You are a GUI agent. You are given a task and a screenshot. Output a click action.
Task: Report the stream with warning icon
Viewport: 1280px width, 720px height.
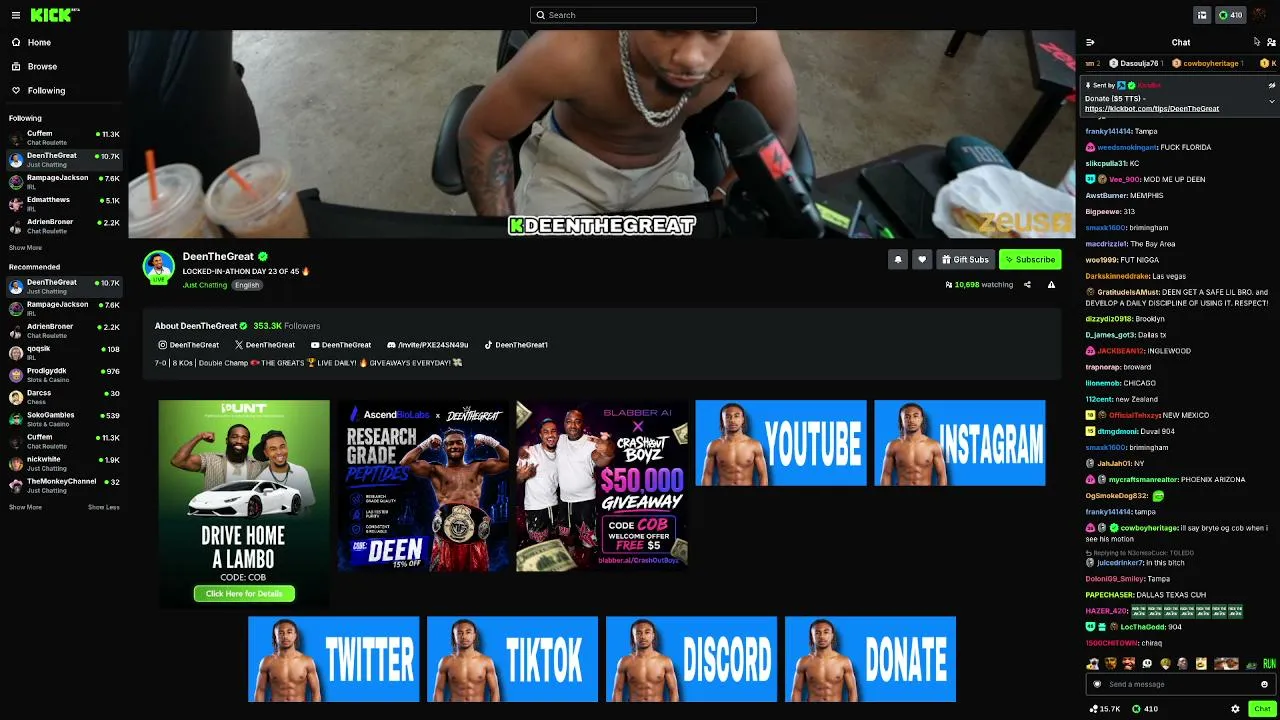click(1051, 285)
